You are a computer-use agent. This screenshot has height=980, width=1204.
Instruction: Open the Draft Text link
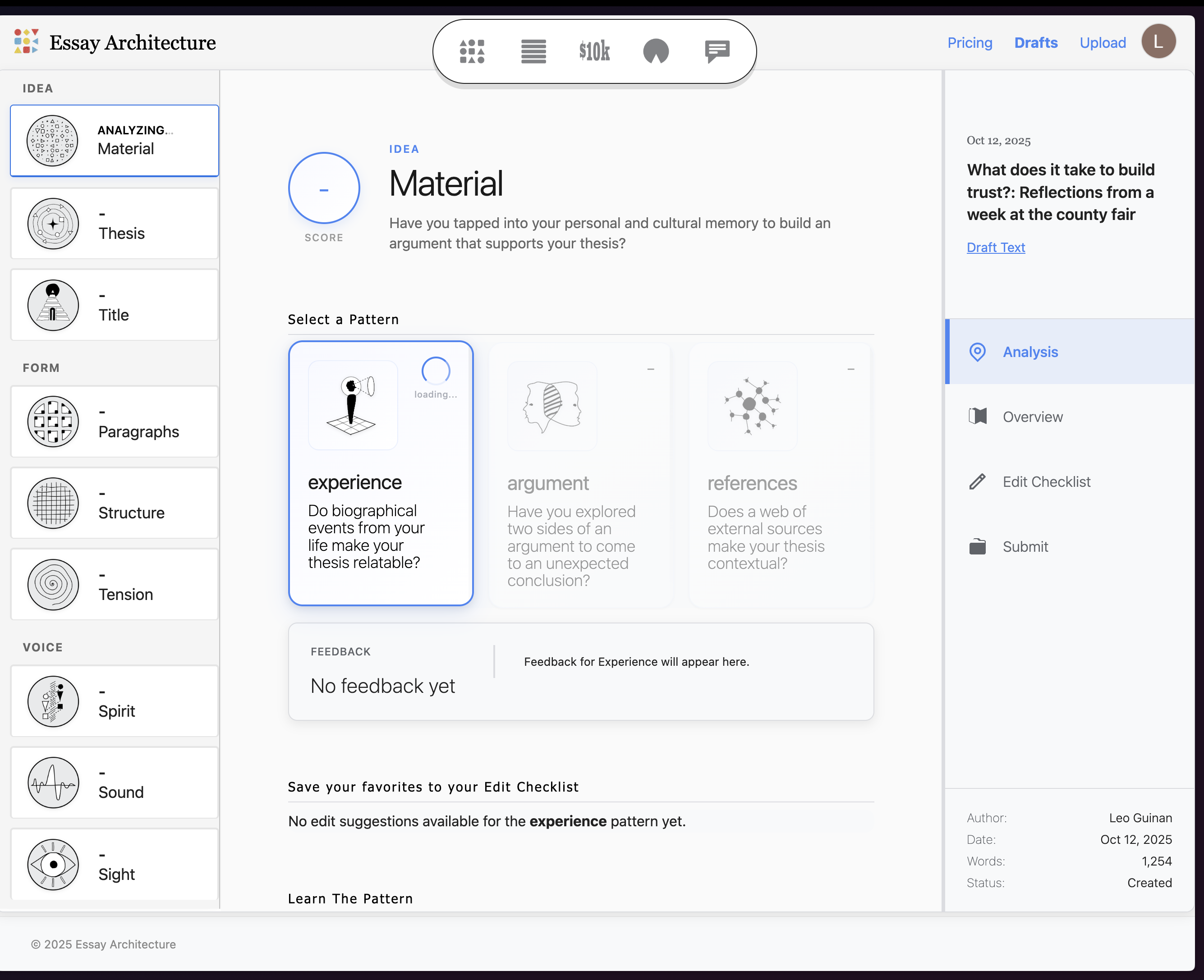tap(996, 247)
